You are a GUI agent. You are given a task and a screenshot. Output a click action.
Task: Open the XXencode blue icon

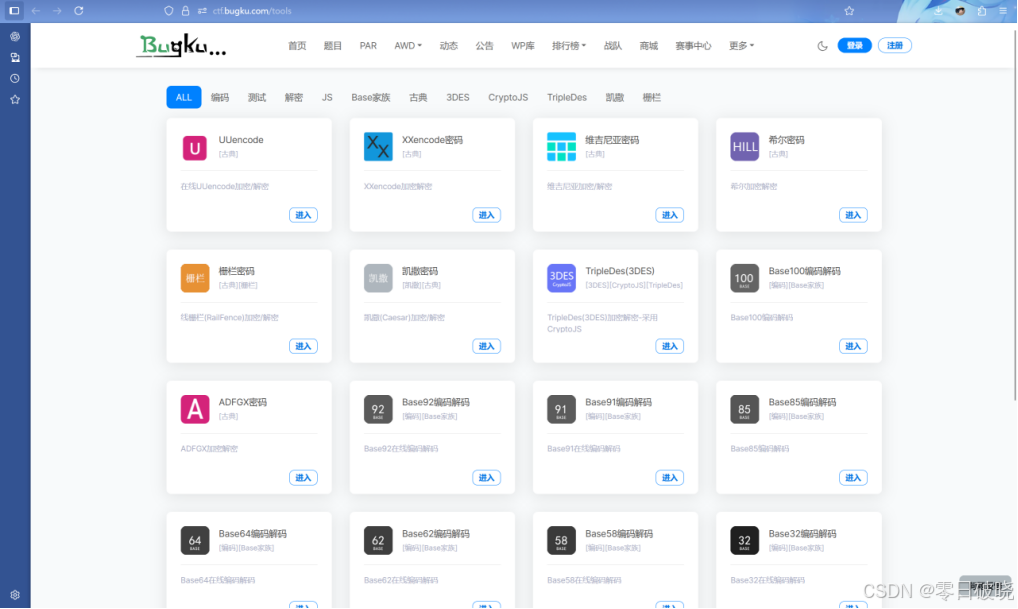pos(378,147)
